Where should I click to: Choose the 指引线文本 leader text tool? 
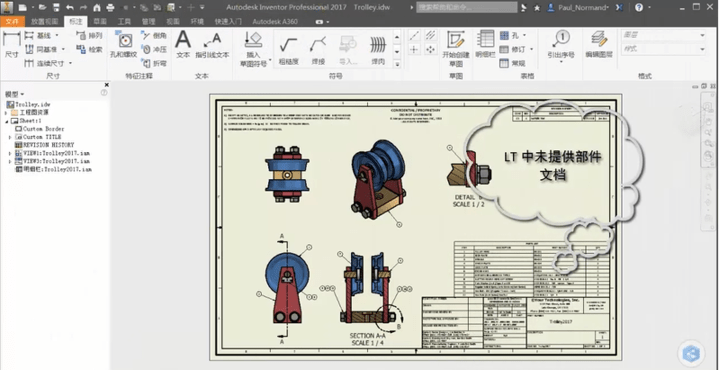pyautogui.click(x=212, y=45)
